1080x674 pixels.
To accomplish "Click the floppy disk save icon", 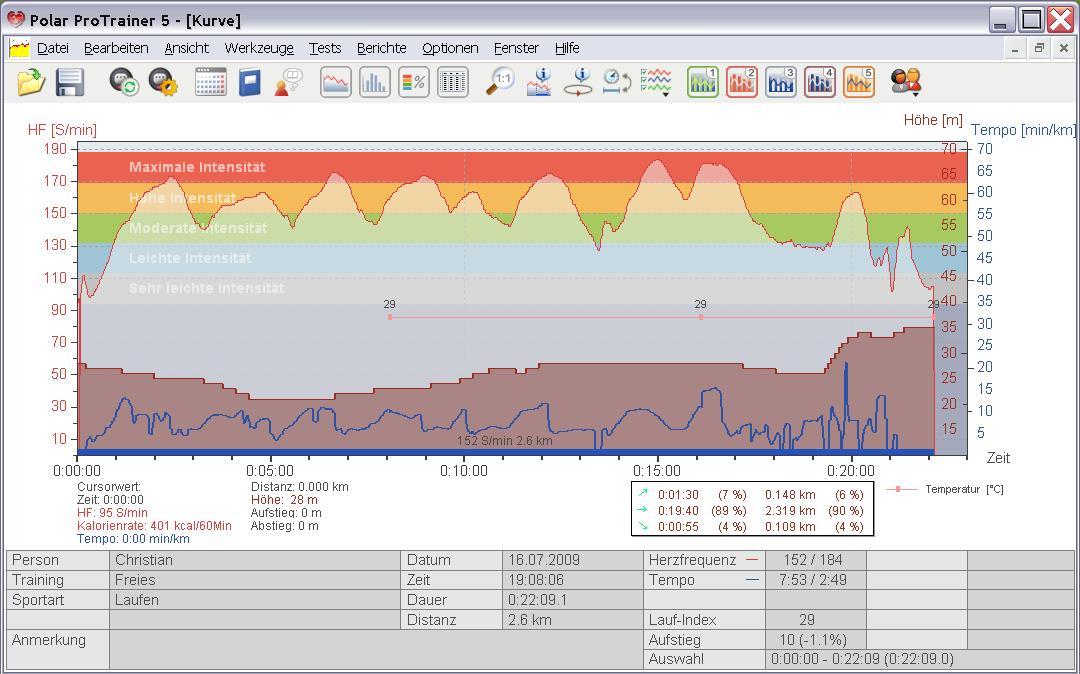I will tap(70, 82).
